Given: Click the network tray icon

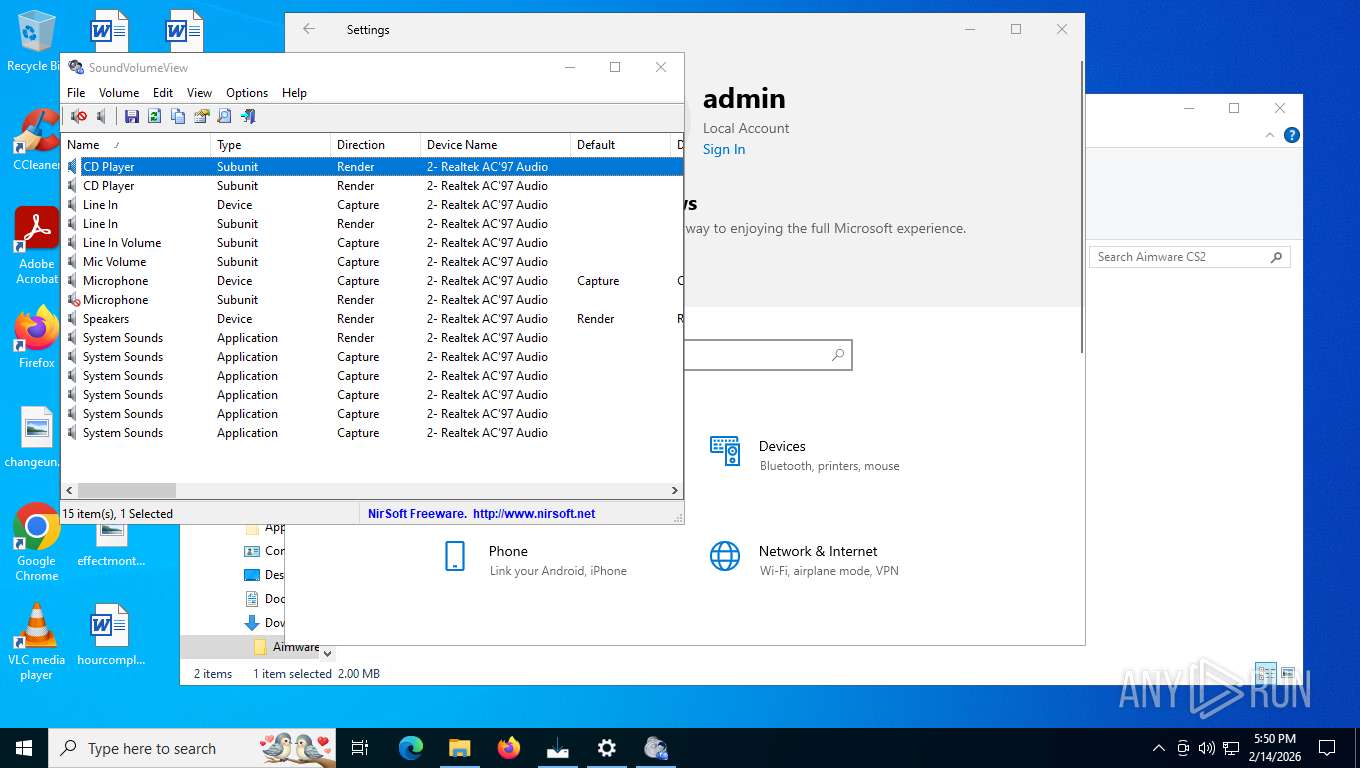Looking at the screenshot, I should [1231, 748].
